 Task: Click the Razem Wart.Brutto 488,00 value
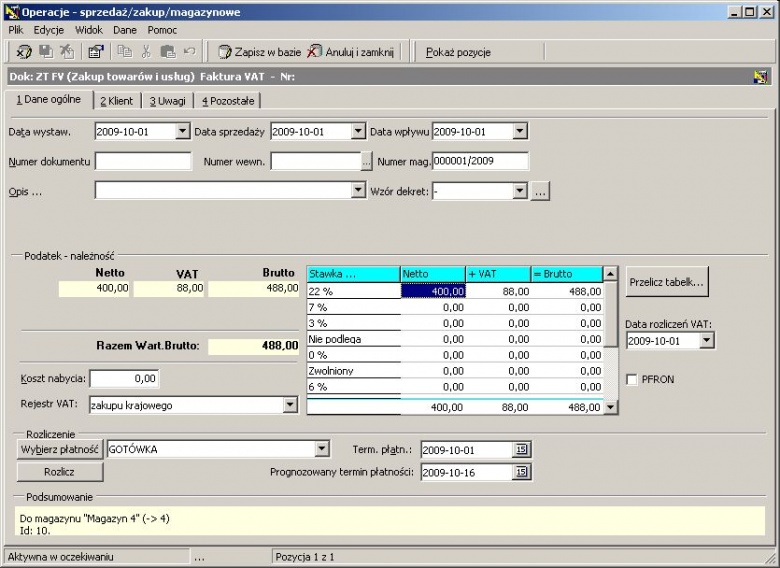click(253, 346)
